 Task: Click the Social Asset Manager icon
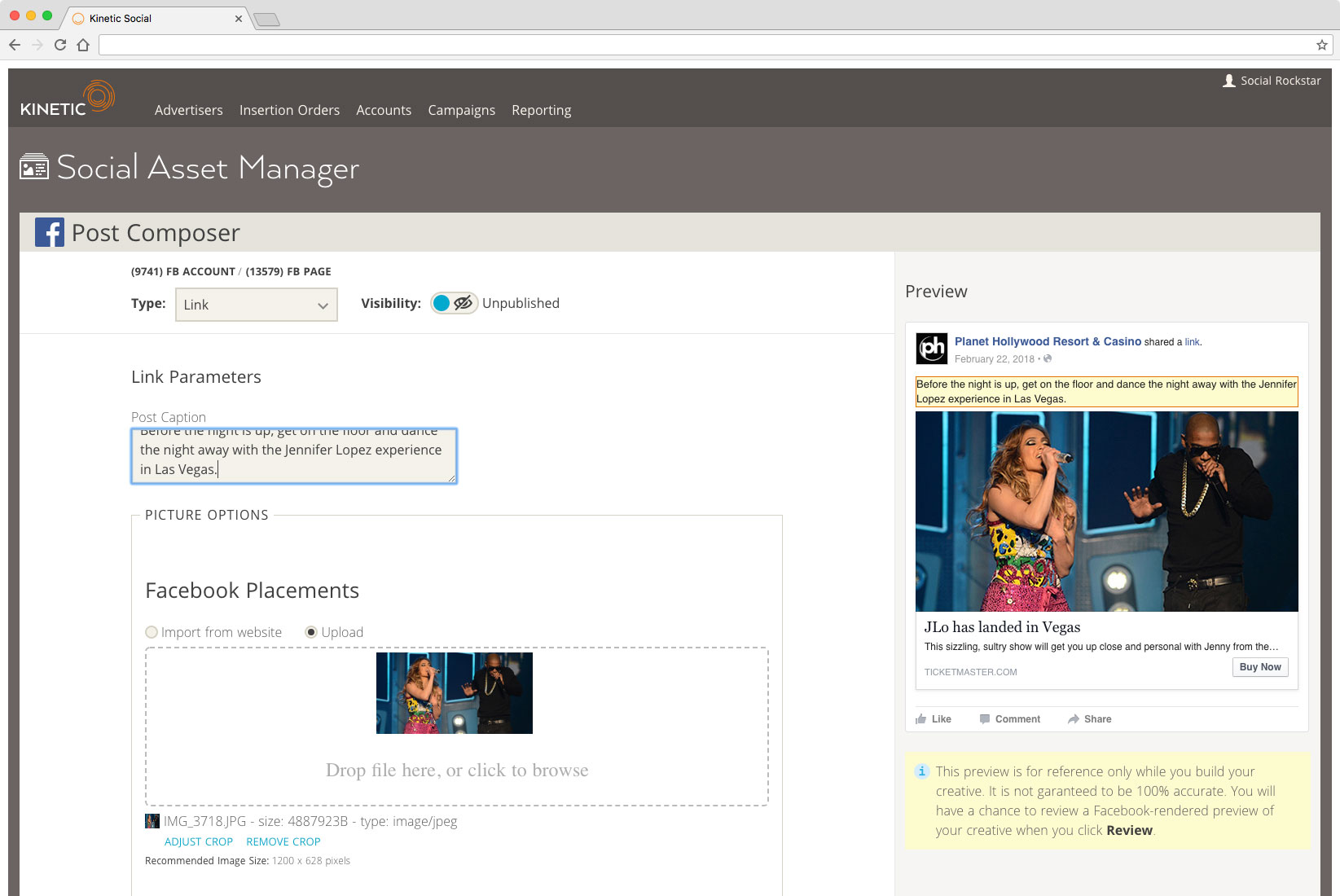click(34, 166)
